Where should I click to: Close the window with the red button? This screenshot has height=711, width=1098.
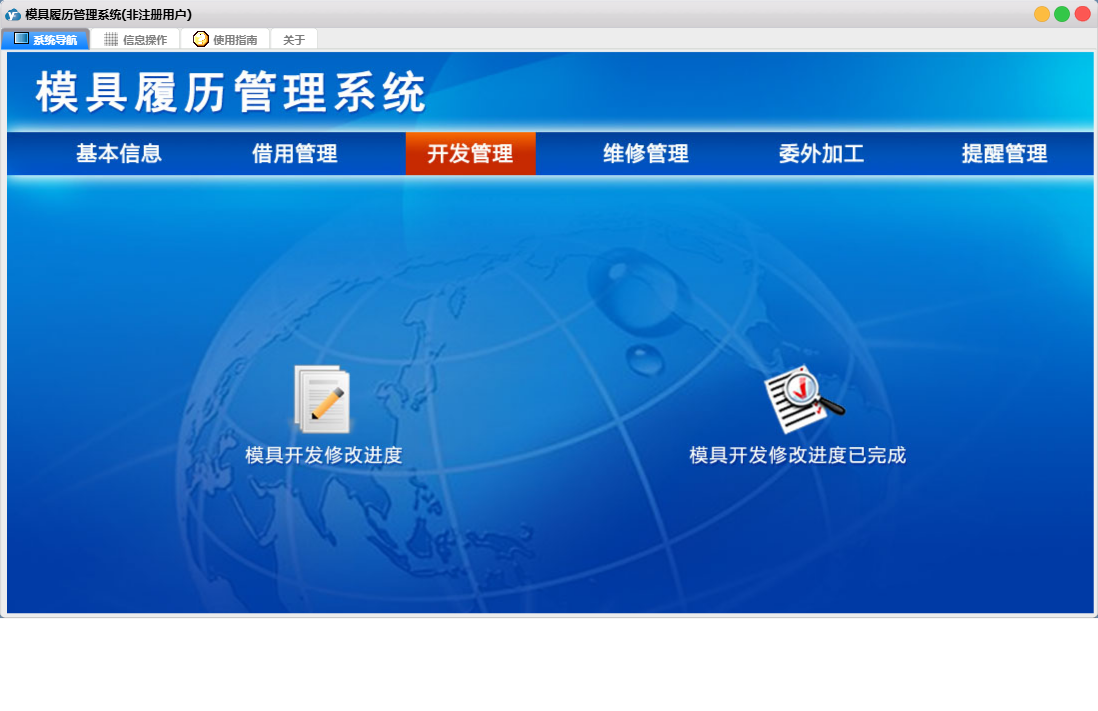click(1082, 14)
